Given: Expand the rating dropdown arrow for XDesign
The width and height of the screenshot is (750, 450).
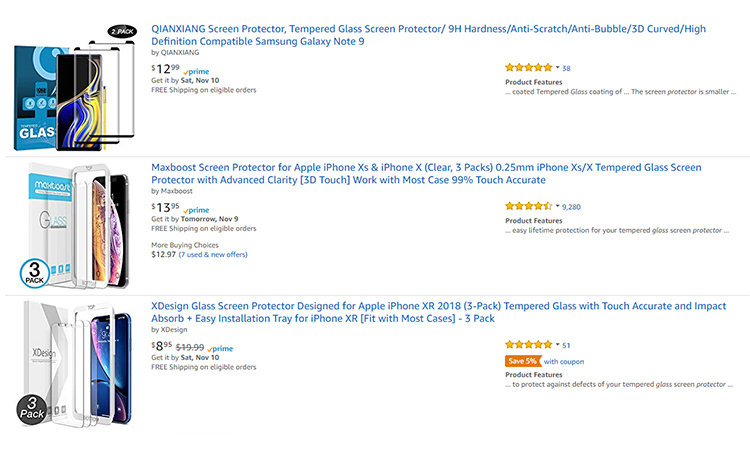Looking at the screenshot, I should pos(557,344).
